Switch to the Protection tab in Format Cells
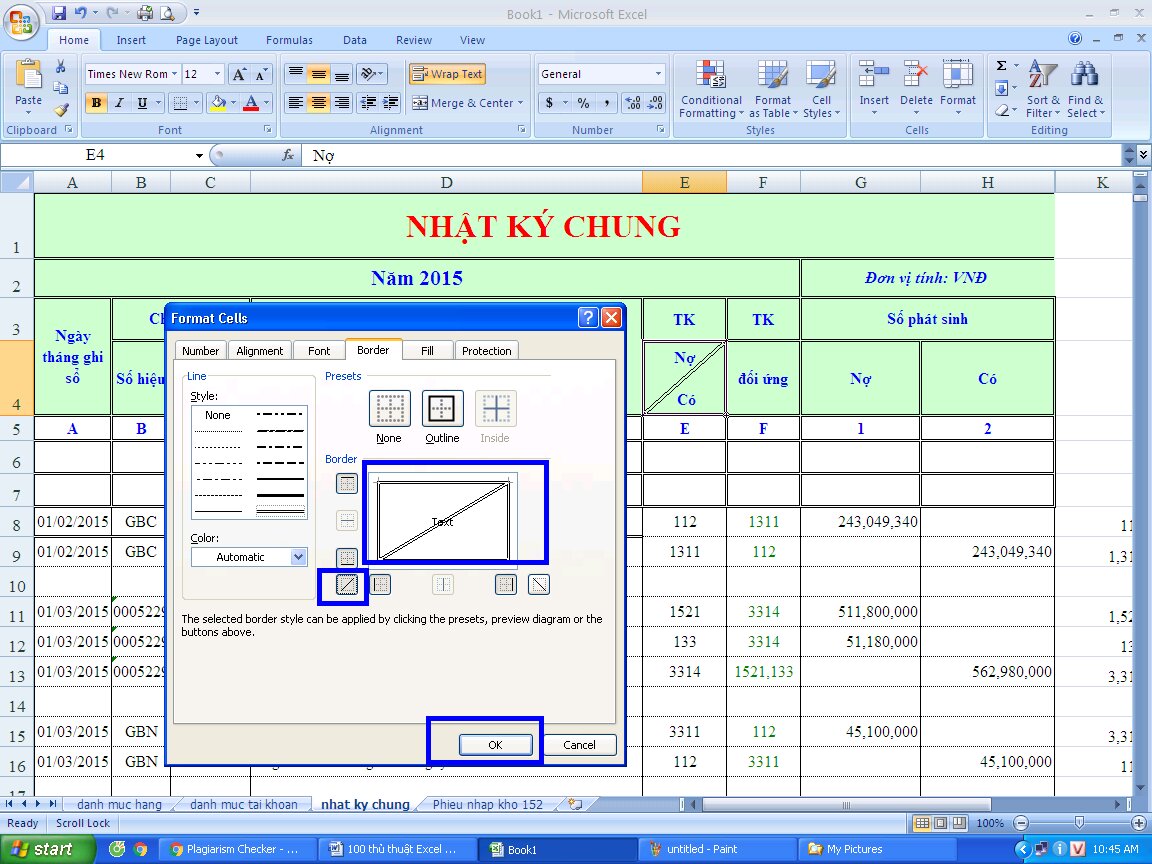The image size is (1152, 864). pos(486,350)
